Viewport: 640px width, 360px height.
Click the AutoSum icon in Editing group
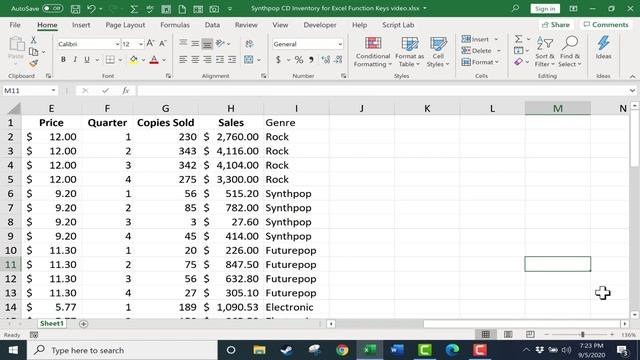[518, 39]
